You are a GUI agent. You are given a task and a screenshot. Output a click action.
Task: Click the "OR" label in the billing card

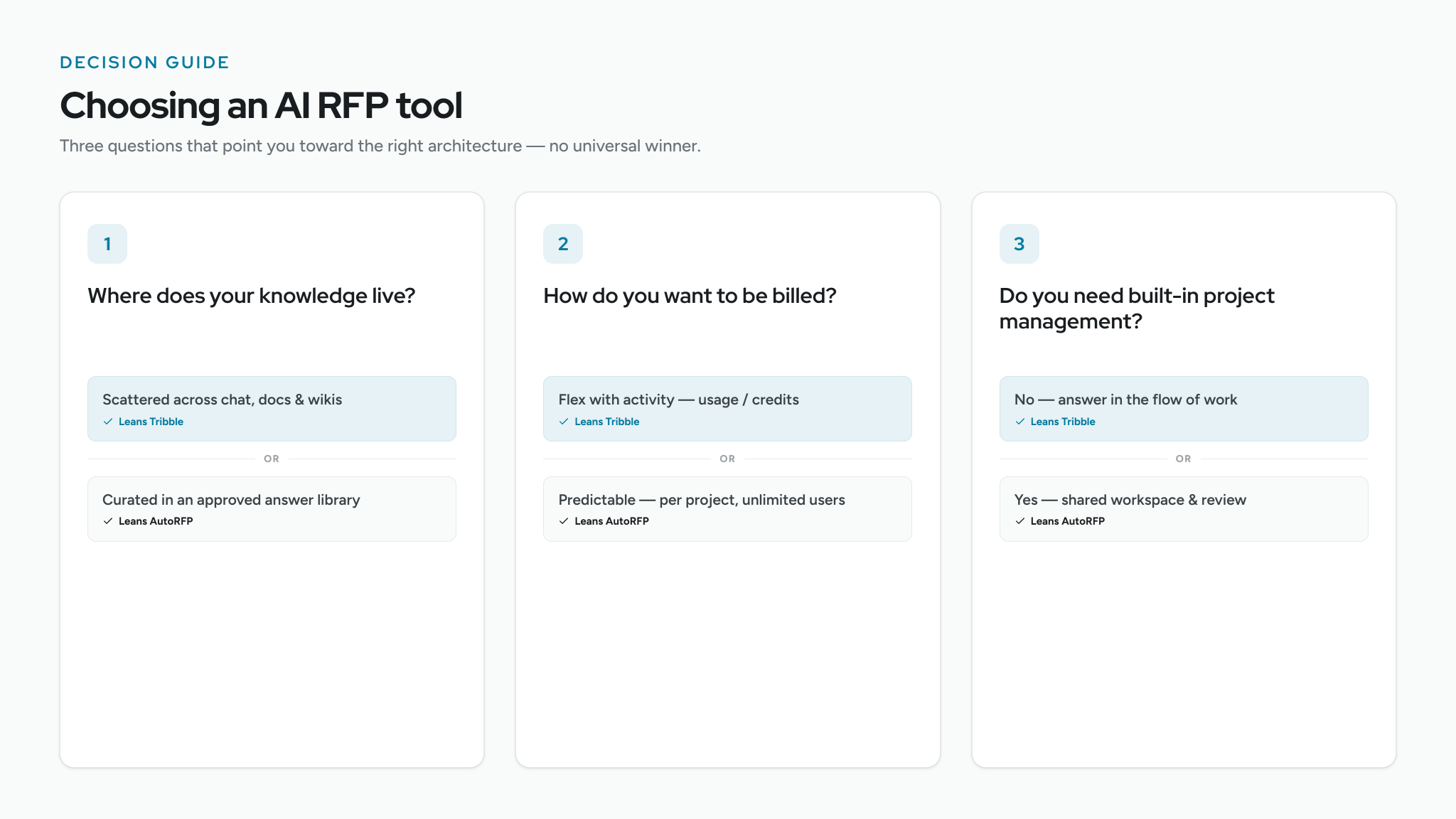(x=727, y=459)
